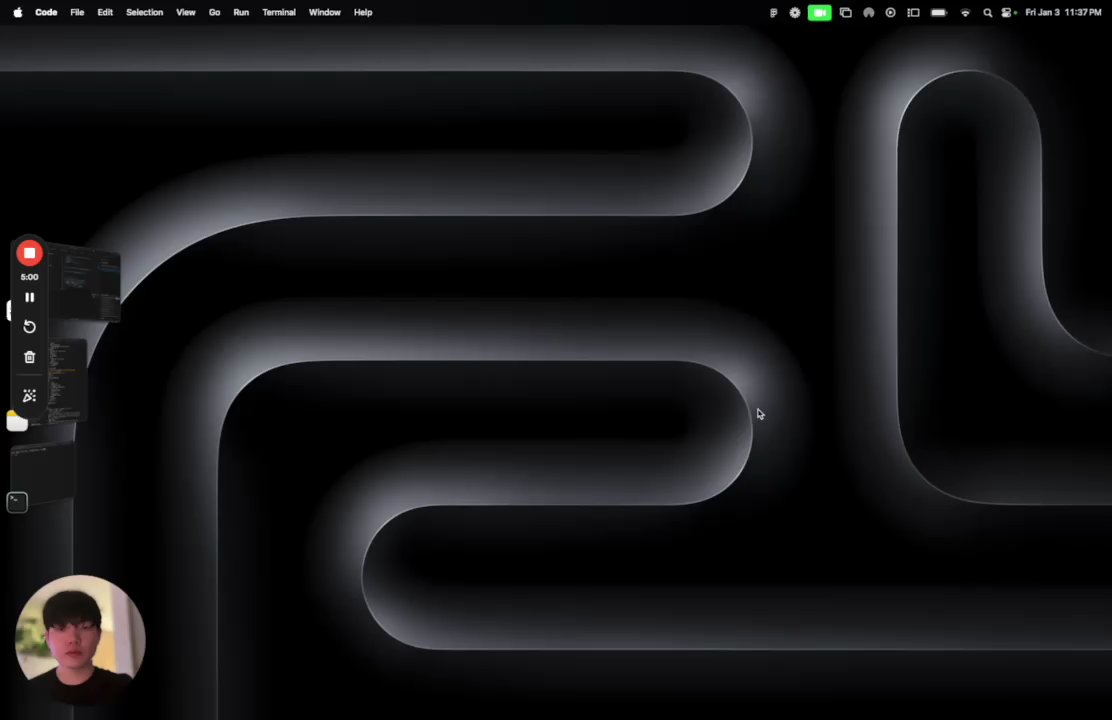1112x720 pixels.
Task: Open Control Center from menu bar
Action: coord(1007,13)
